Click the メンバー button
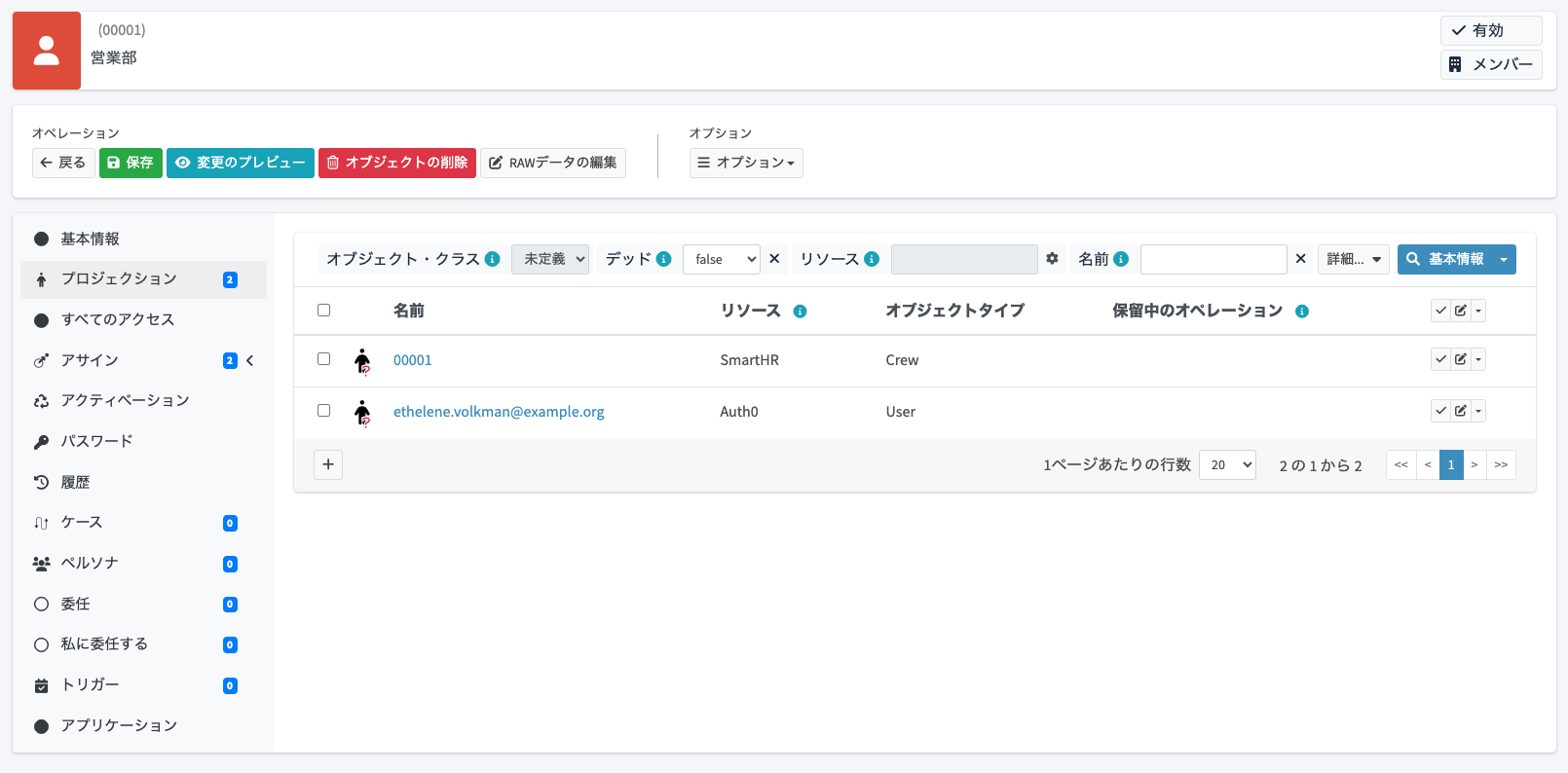Viewport: 1568px width, 773px height. 1491,64
